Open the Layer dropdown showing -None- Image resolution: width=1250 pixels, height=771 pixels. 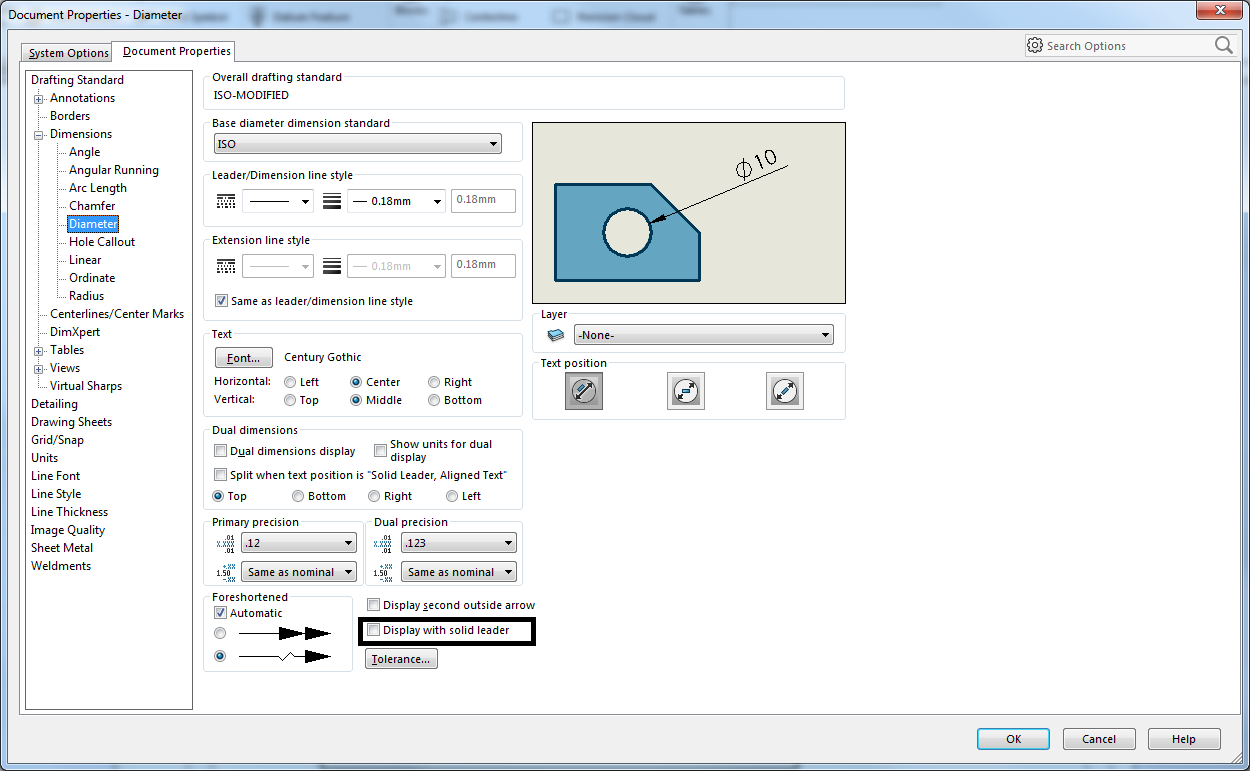(703, 335)
